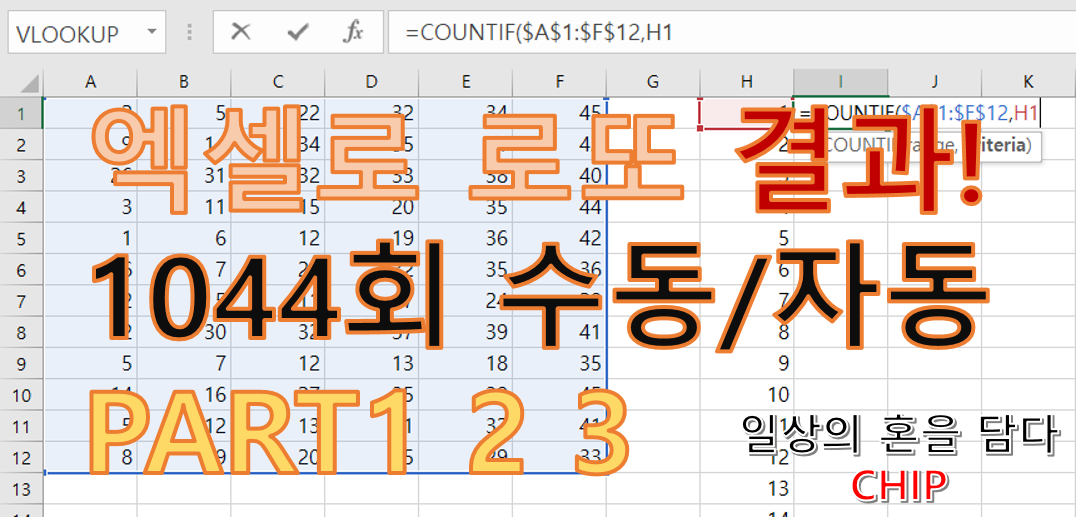Viewport: 1076px width, 518px height.
Task: Select column C header
Action: click(278, 82)
